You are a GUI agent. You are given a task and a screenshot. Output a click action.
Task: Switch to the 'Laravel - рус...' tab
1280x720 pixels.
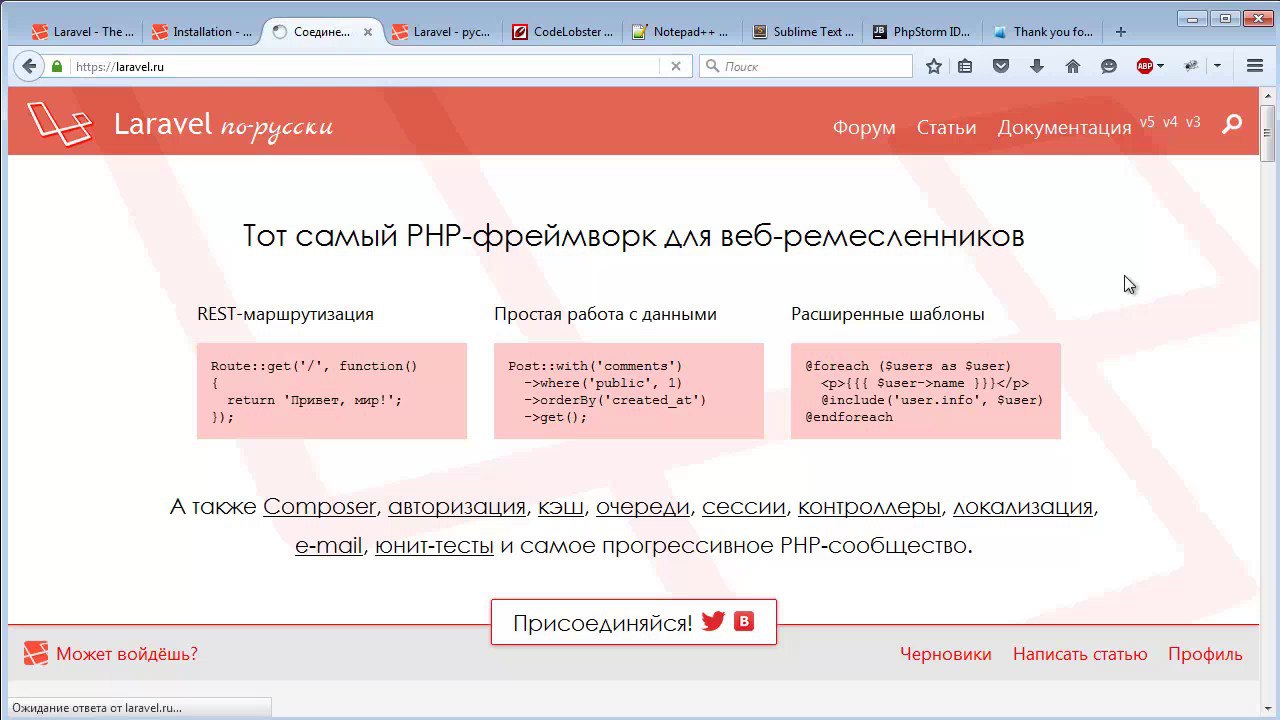[442, 32]
